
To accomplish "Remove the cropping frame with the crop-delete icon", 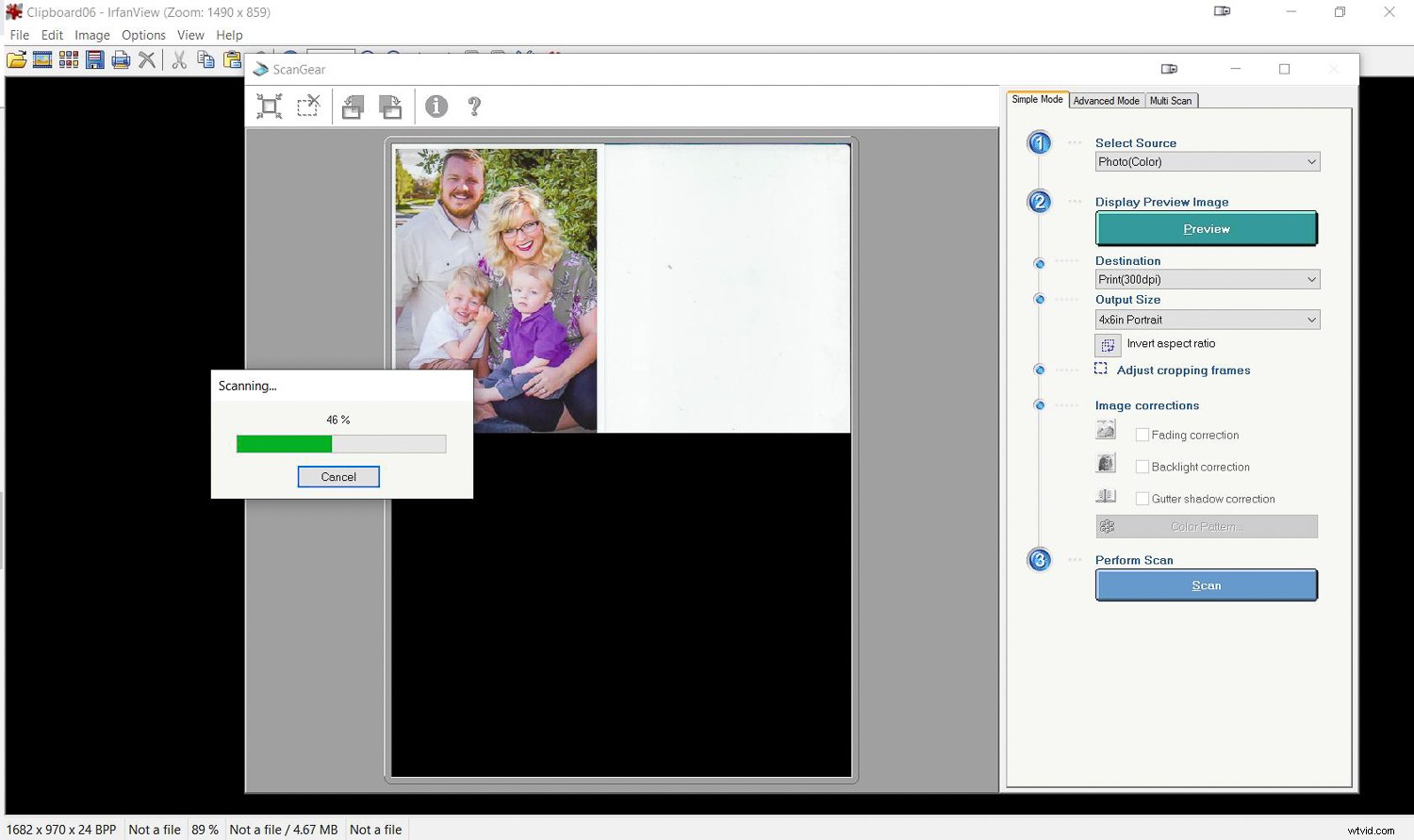I will point(307,106).
